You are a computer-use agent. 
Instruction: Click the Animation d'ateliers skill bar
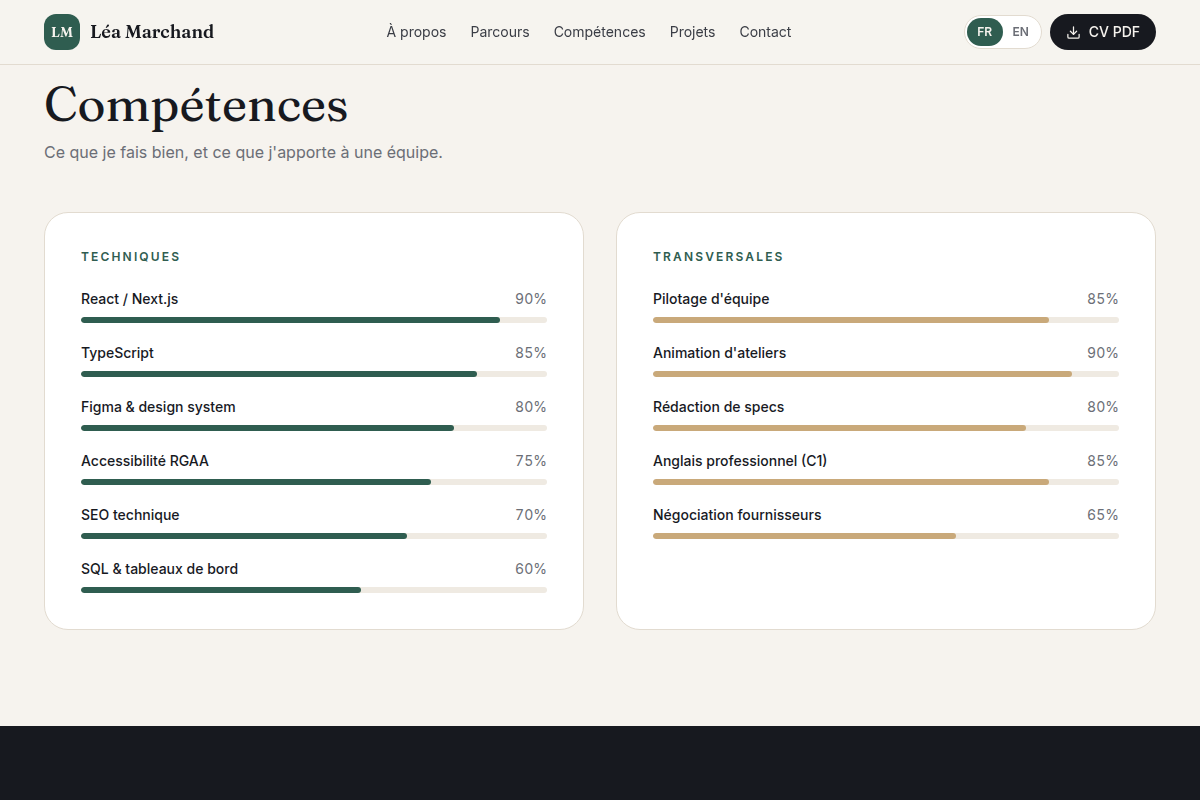pyautogui.click(x=886, y=374)
